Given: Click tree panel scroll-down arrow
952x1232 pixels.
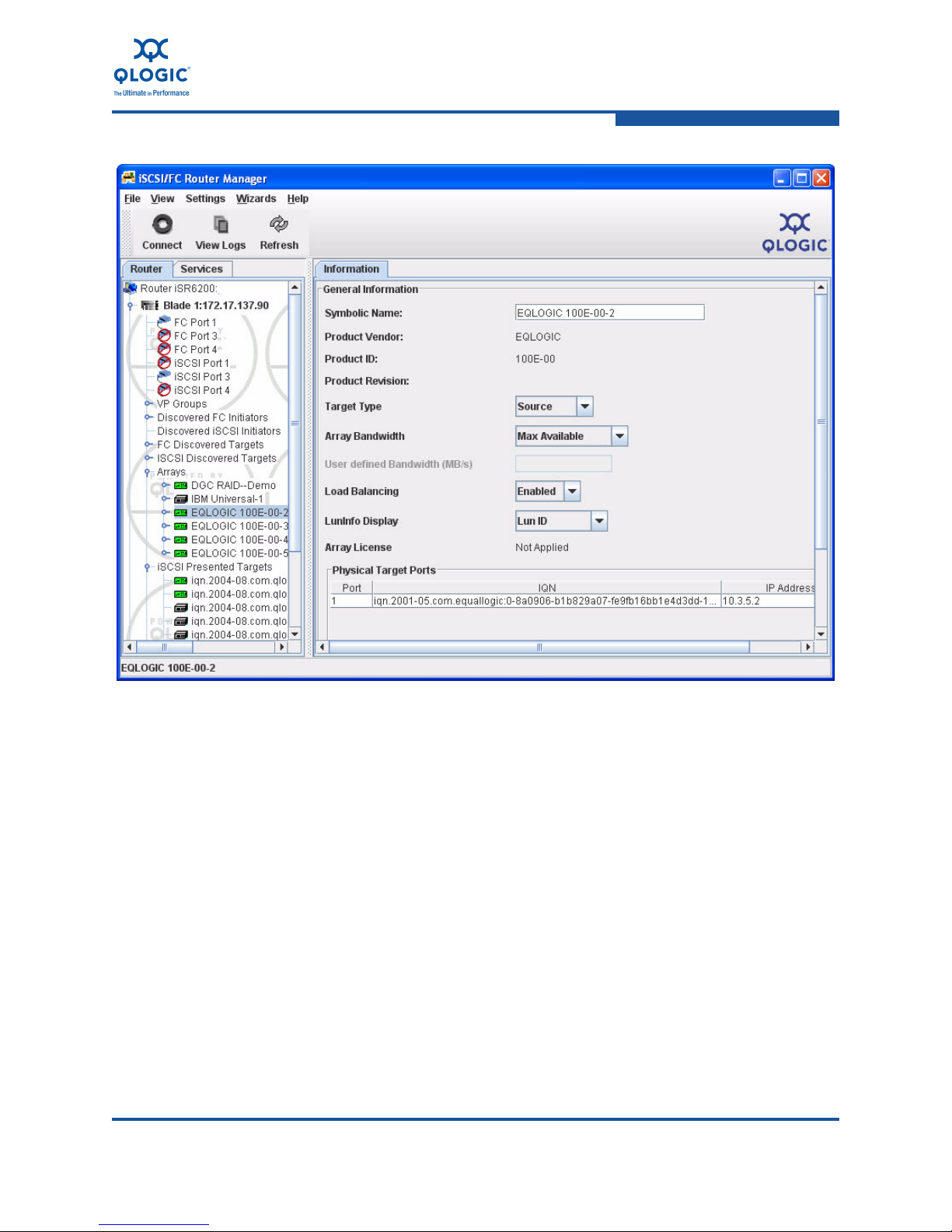Looking at the screenshot, I should click(x=295, y=634).
